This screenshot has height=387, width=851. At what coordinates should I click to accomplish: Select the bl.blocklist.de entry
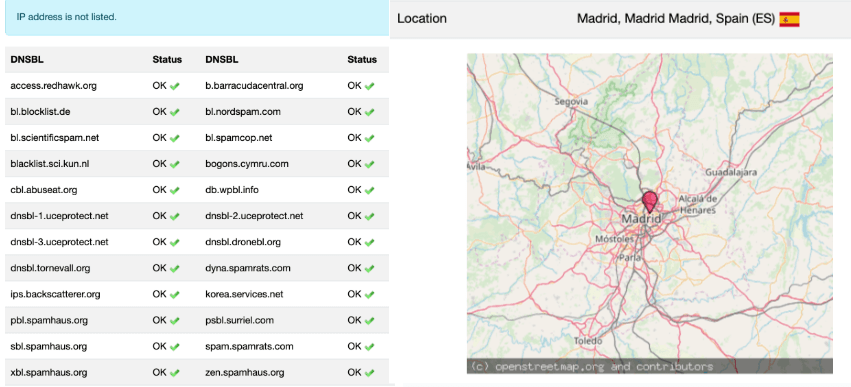(x=40, y=112)
